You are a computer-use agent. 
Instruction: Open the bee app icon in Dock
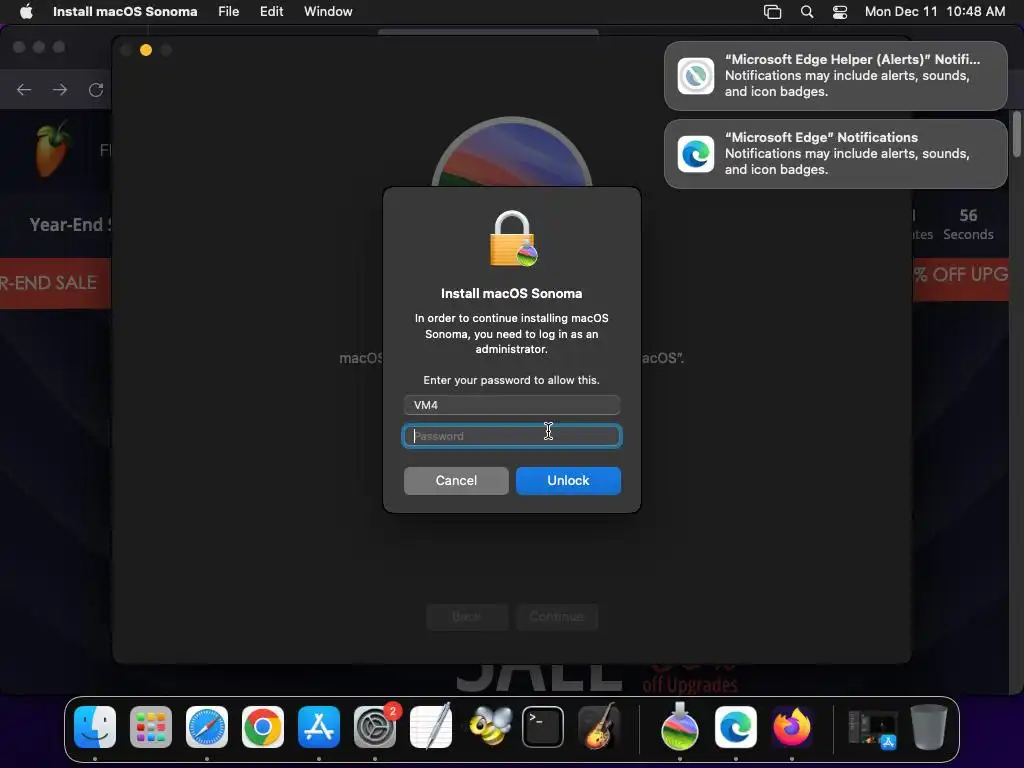coord(490,727)
